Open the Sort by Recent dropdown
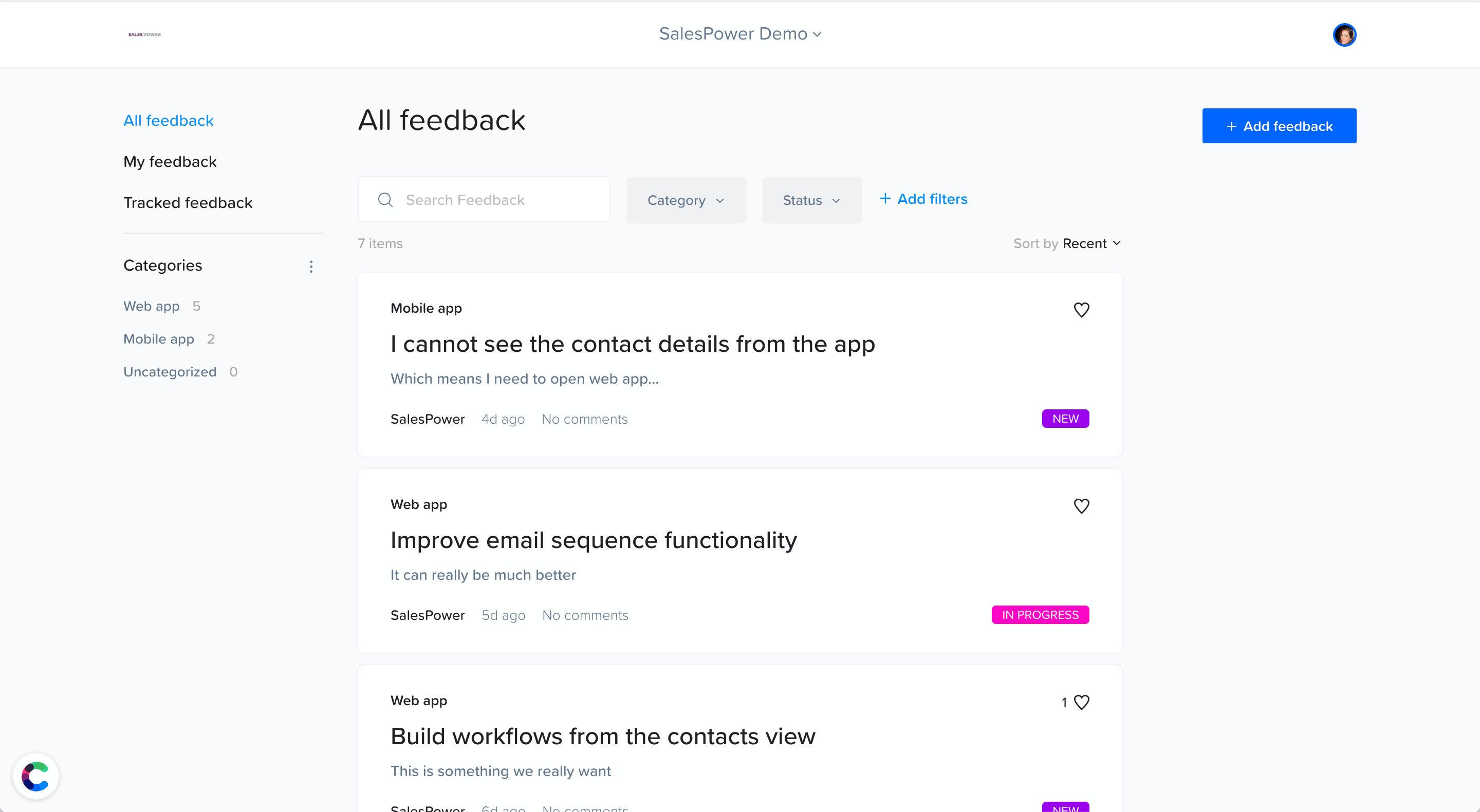1480x812 pixels. [x=1091, y=243]
